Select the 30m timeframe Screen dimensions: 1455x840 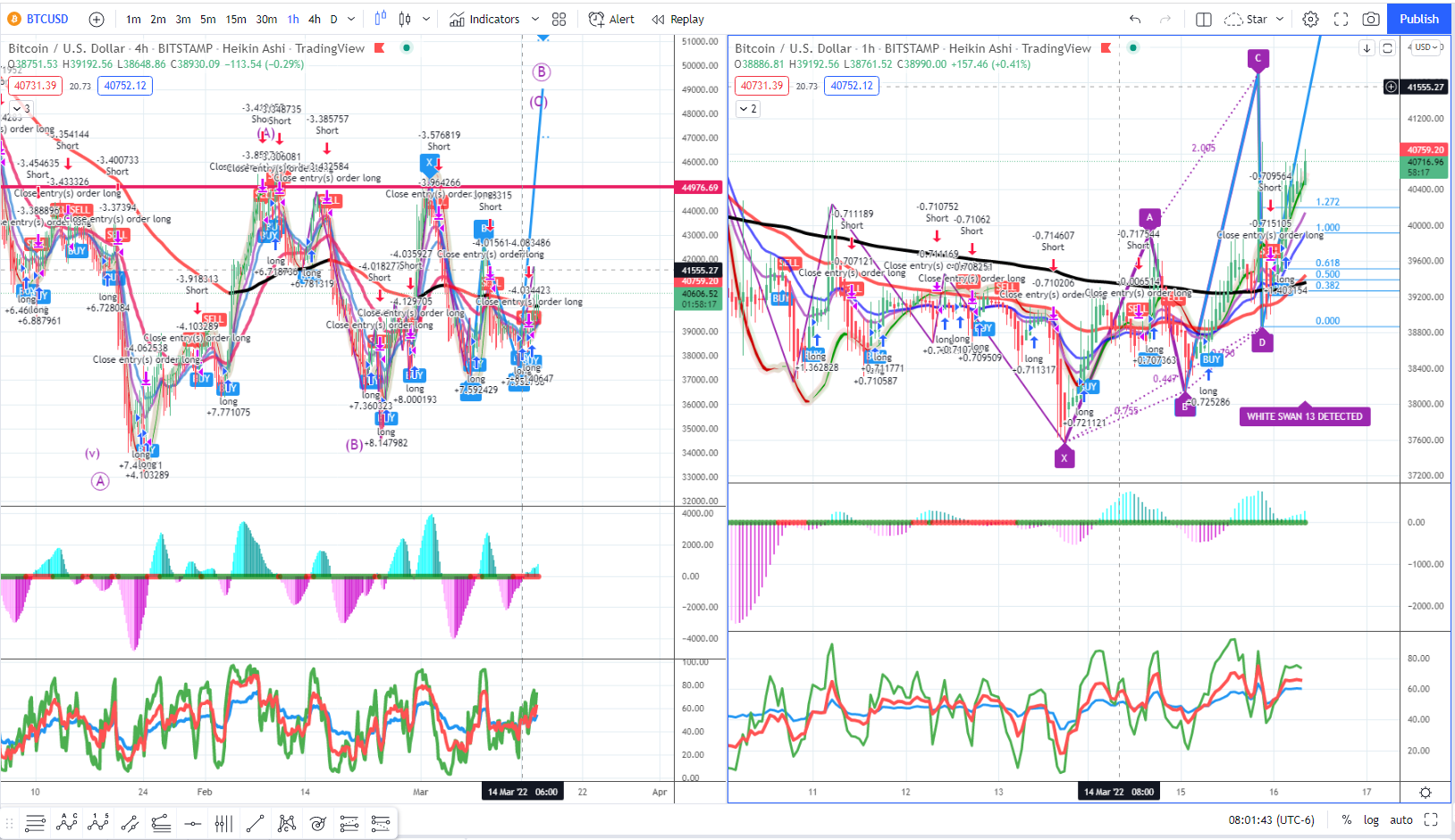click(266, 19)
